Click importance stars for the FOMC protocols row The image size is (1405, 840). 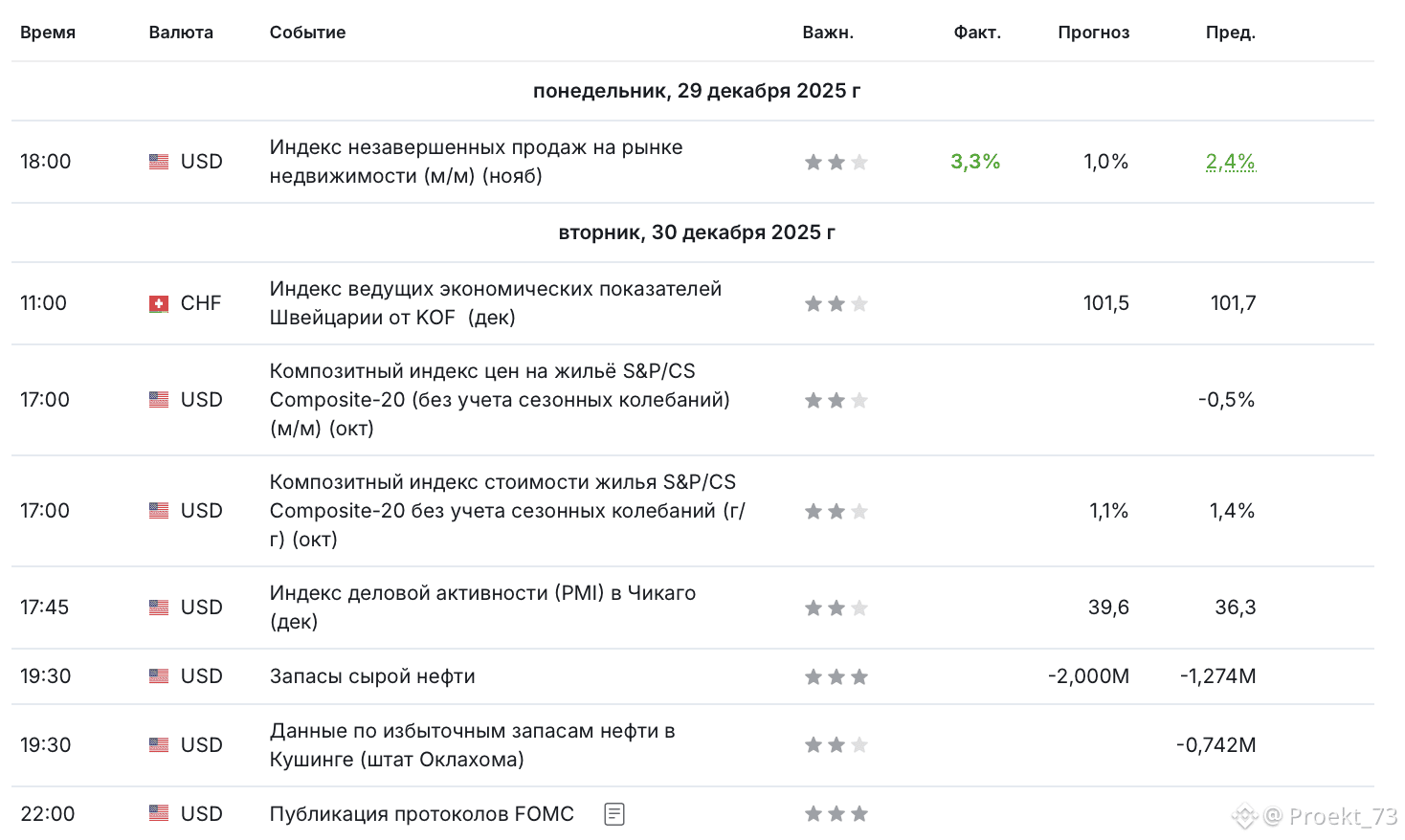tap(836, 814)
